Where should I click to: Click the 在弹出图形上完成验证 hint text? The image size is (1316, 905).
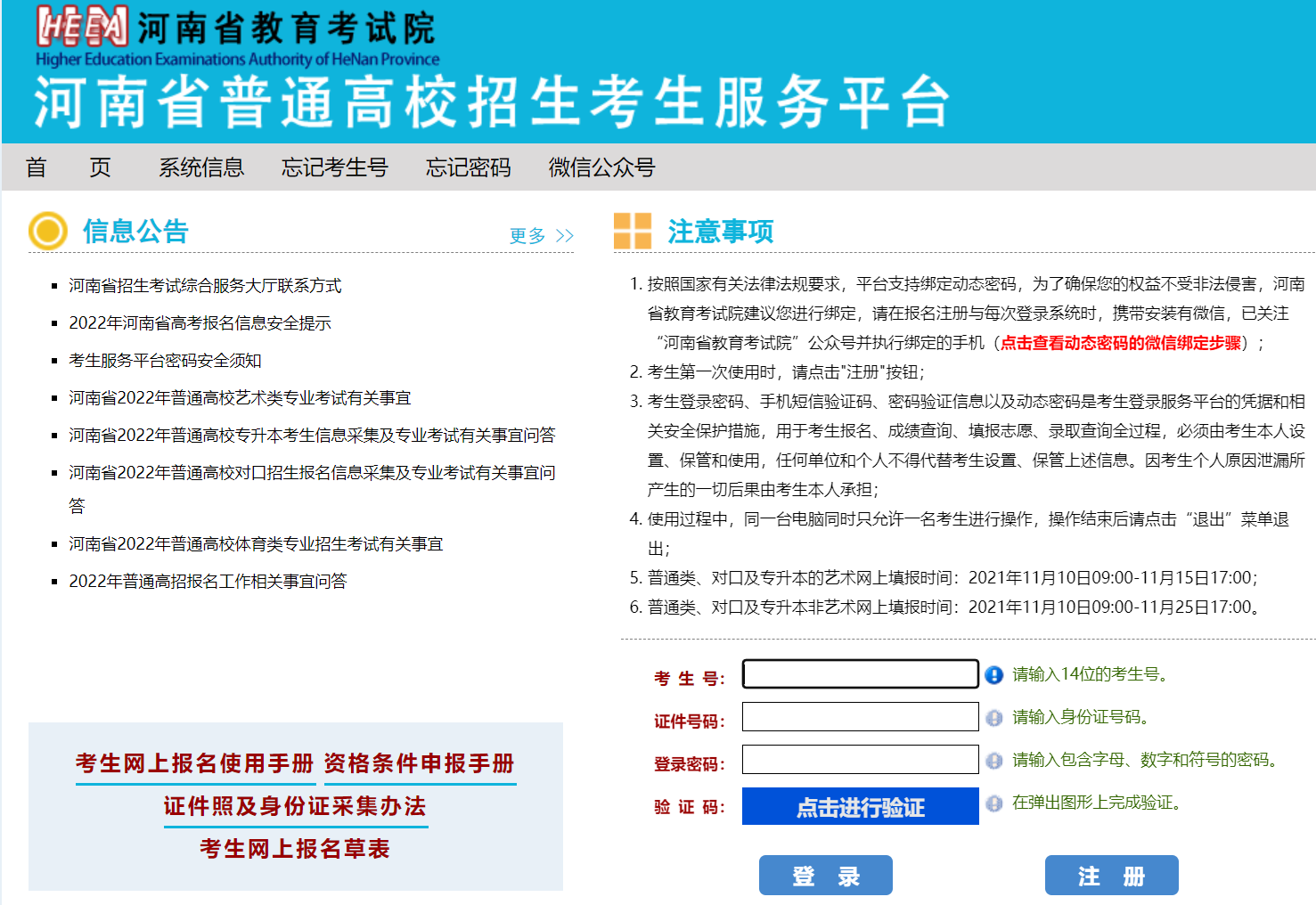pos(1098,803)
